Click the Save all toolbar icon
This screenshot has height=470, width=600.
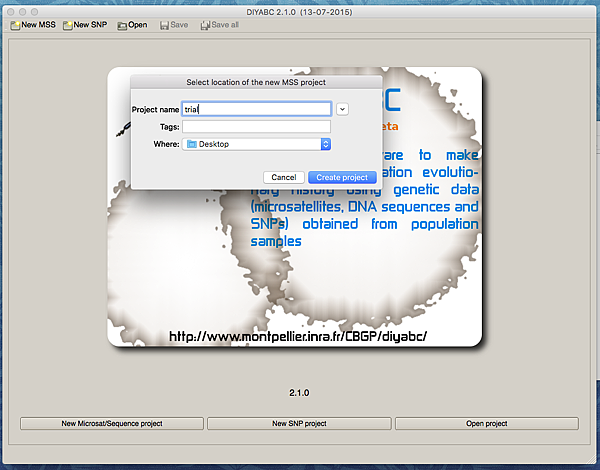[205, 26]
